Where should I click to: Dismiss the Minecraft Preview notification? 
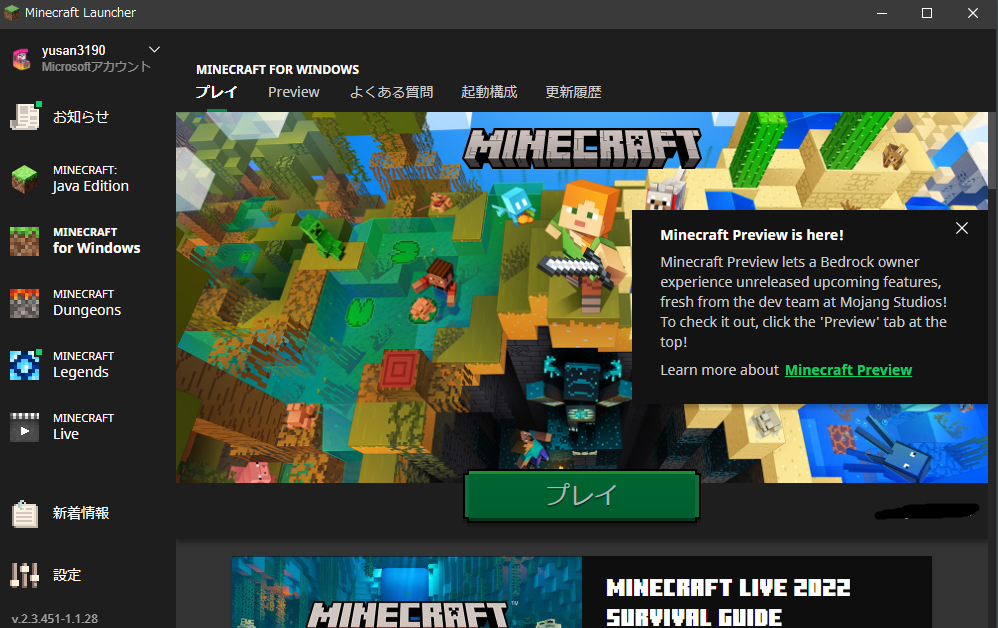click(961, 228)
